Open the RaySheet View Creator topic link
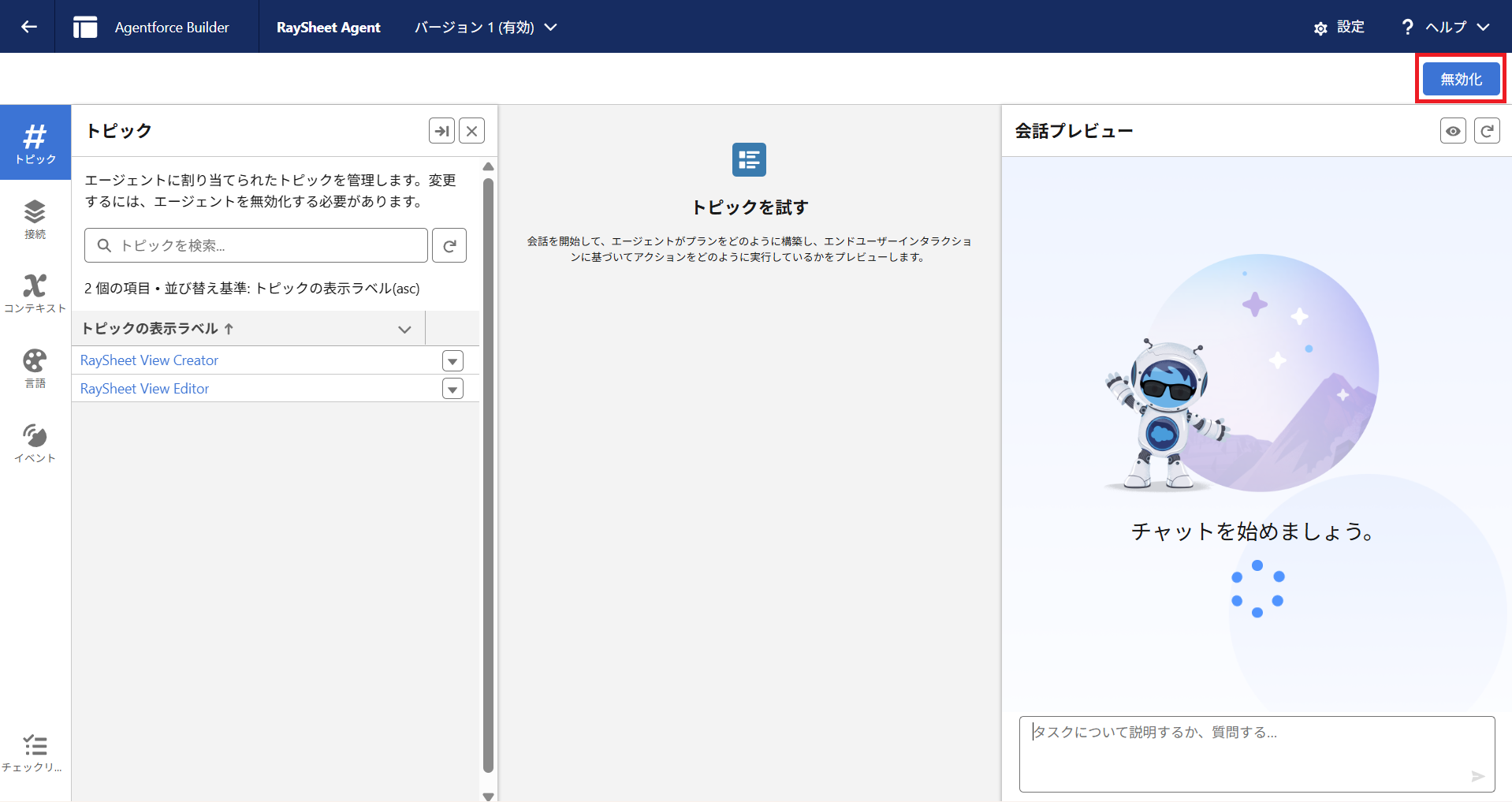 (x=149, y=360)
